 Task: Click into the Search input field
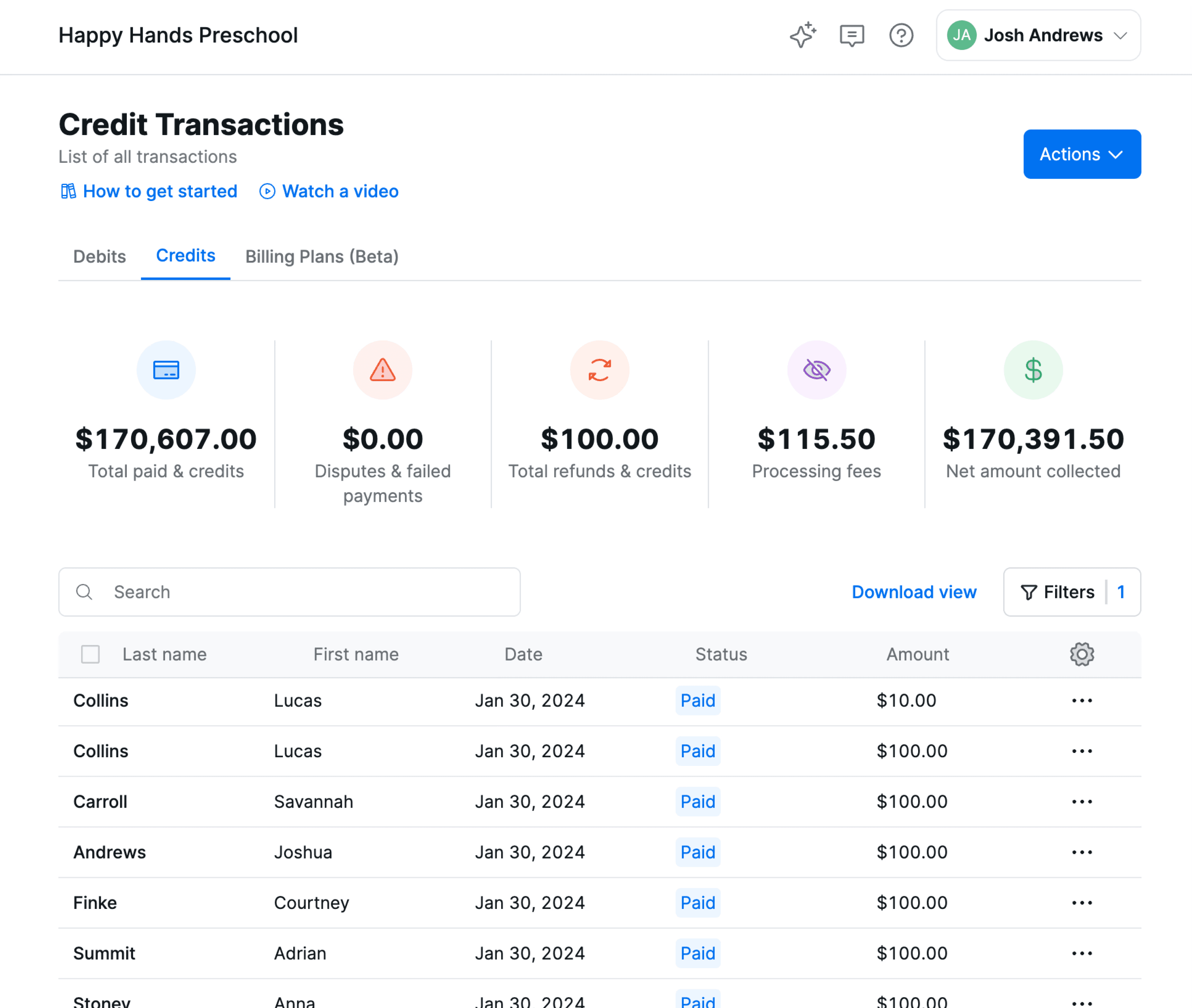point(308,592)
